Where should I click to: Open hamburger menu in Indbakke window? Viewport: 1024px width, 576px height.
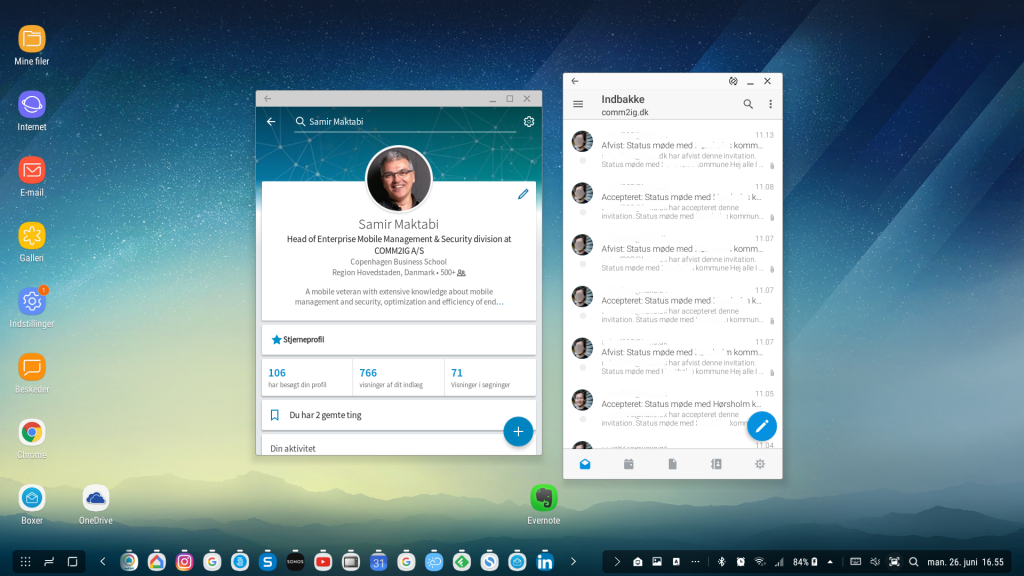pos(578,104)
